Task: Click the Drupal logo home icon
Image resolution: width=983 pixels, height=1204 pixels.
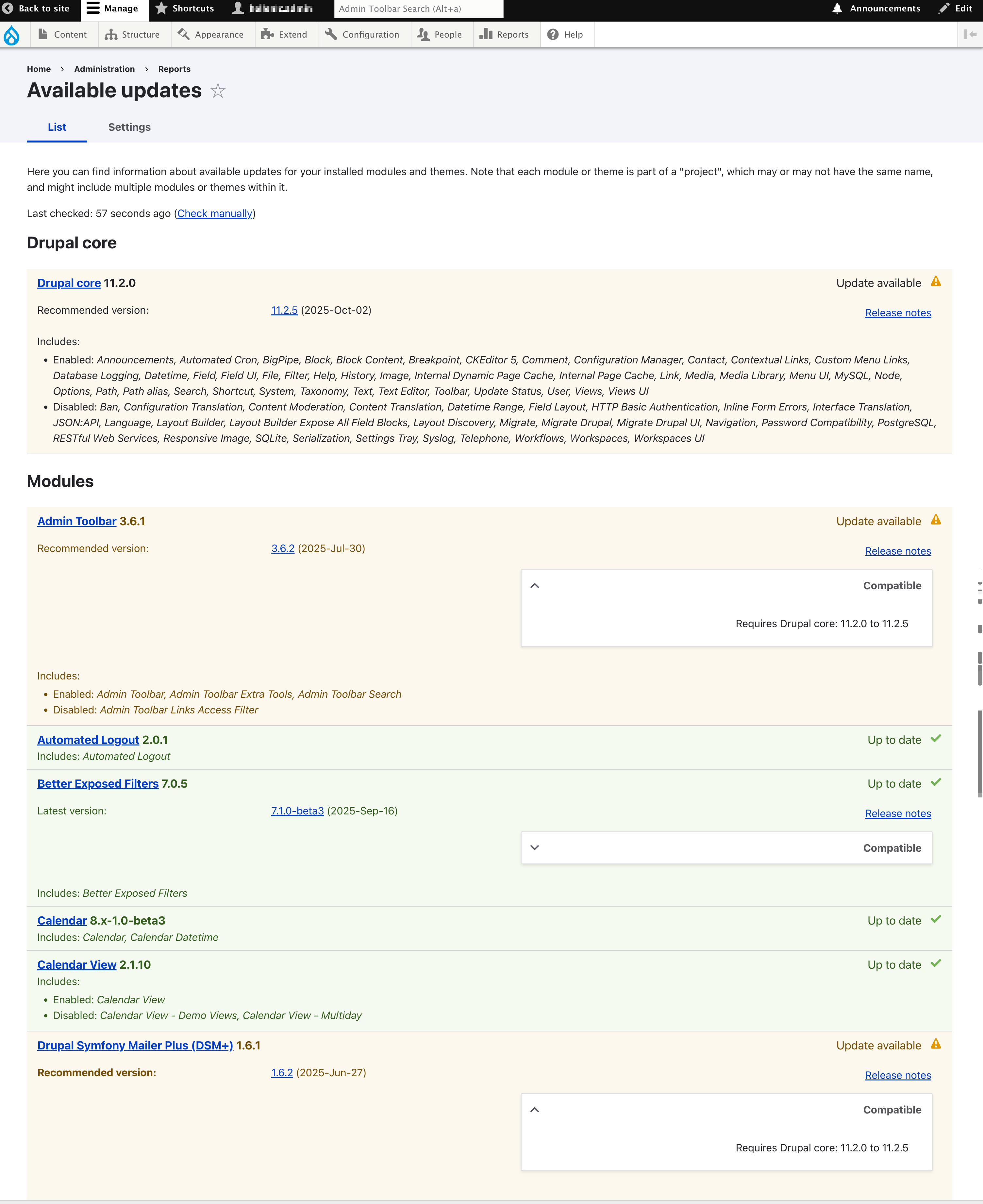Action: pos(11,35)
